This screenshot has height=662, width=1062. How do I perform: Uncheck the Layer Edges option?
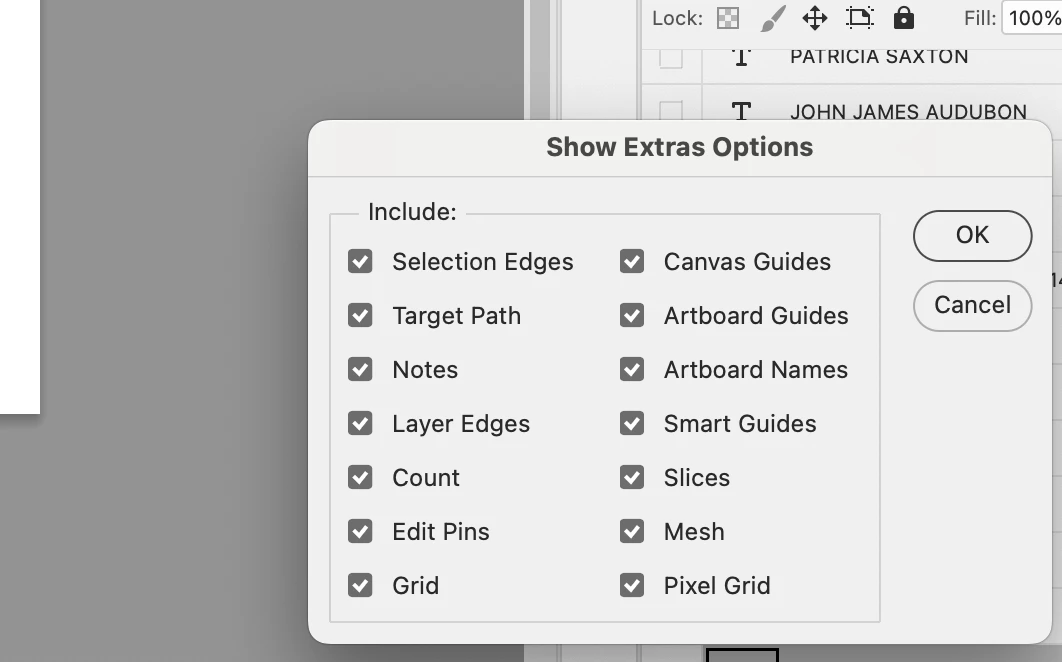360,423
